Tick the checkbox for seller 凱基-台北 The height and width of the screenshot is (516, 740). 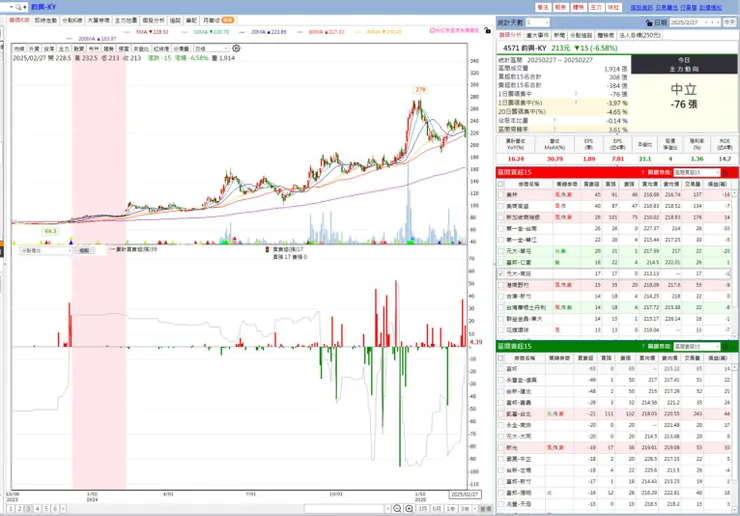point(501,414)
